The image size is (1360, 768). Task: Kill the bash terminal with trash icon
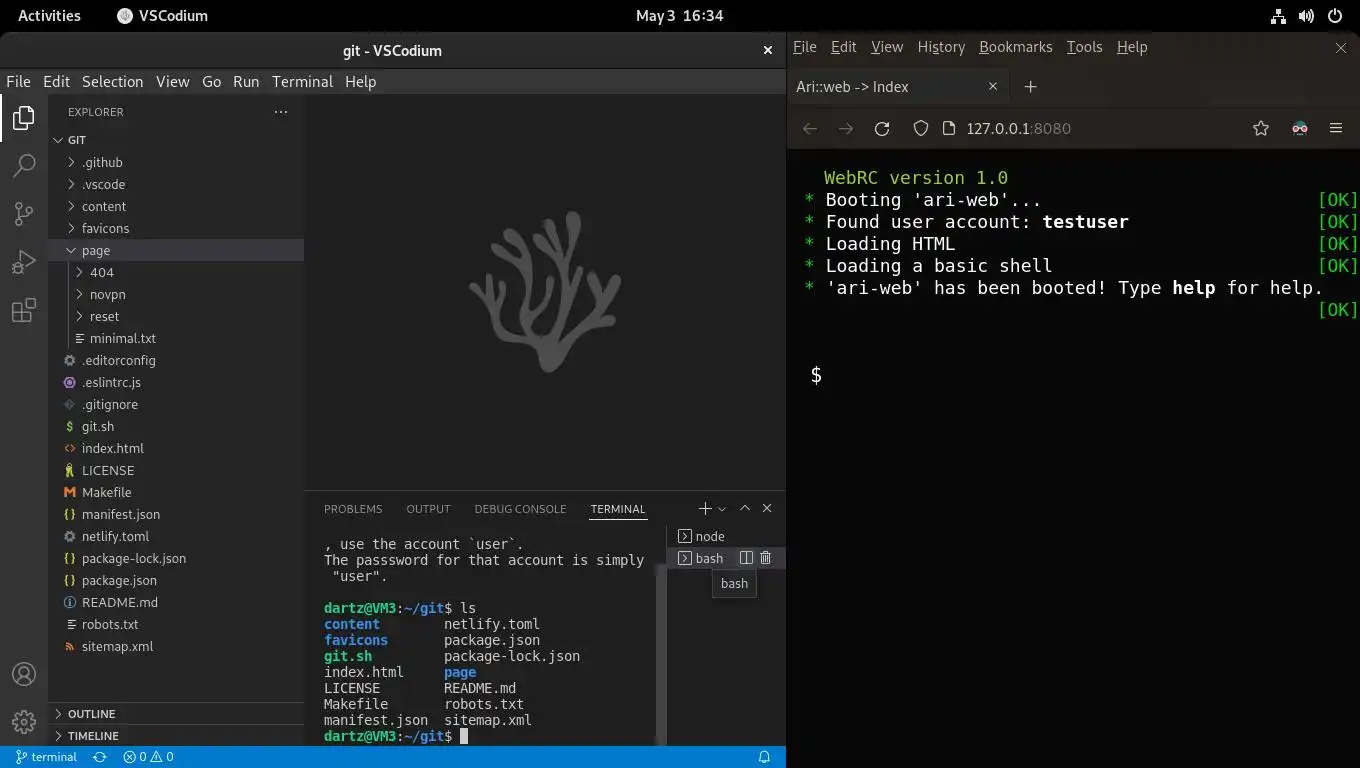coord(766,558)
